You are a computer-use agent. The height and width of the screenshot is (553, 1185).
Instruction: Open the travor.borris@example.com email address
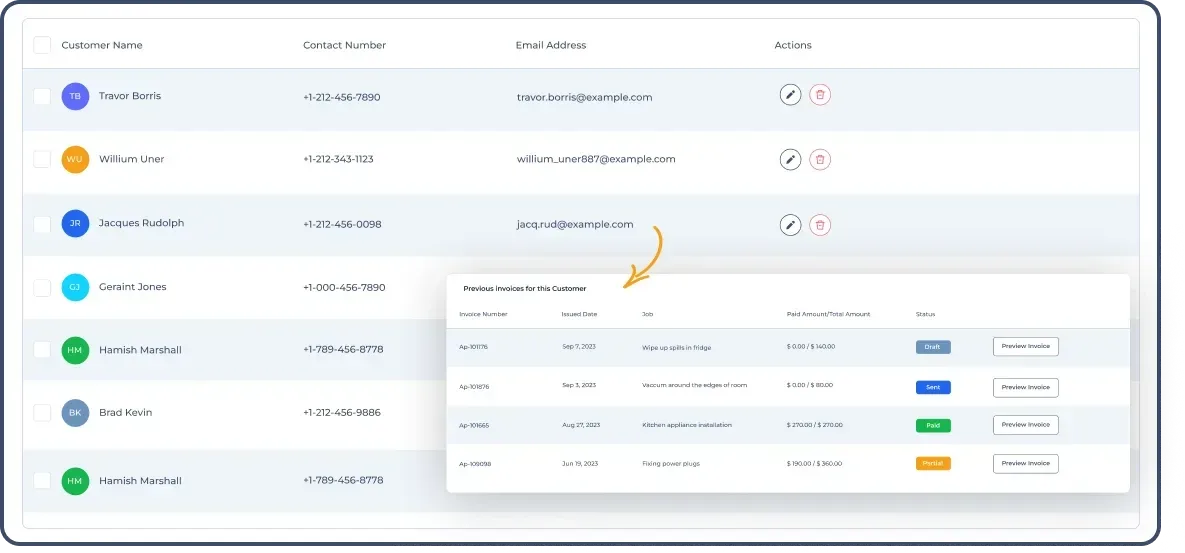(584, 97)
